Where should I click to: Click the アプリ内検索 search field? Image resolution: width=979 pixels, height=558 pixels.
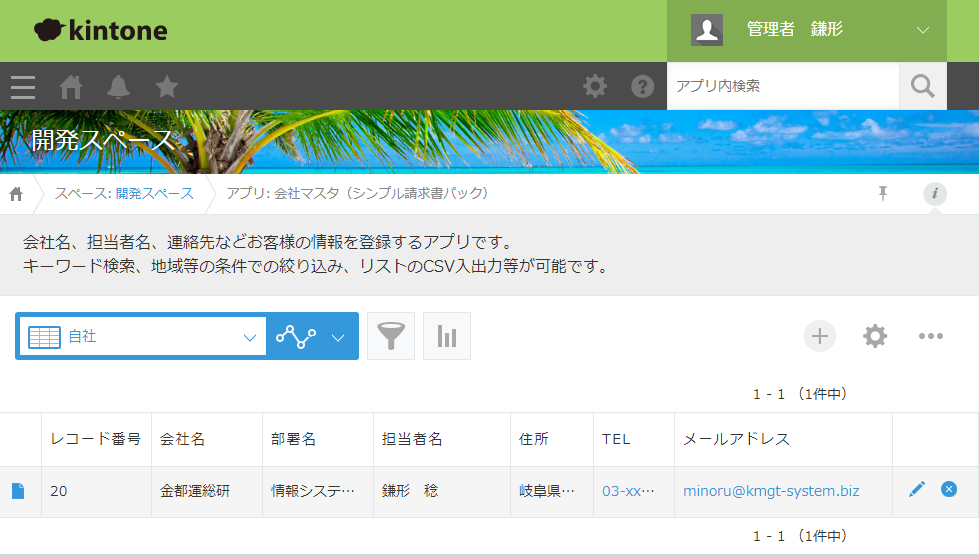click(783, 86)
